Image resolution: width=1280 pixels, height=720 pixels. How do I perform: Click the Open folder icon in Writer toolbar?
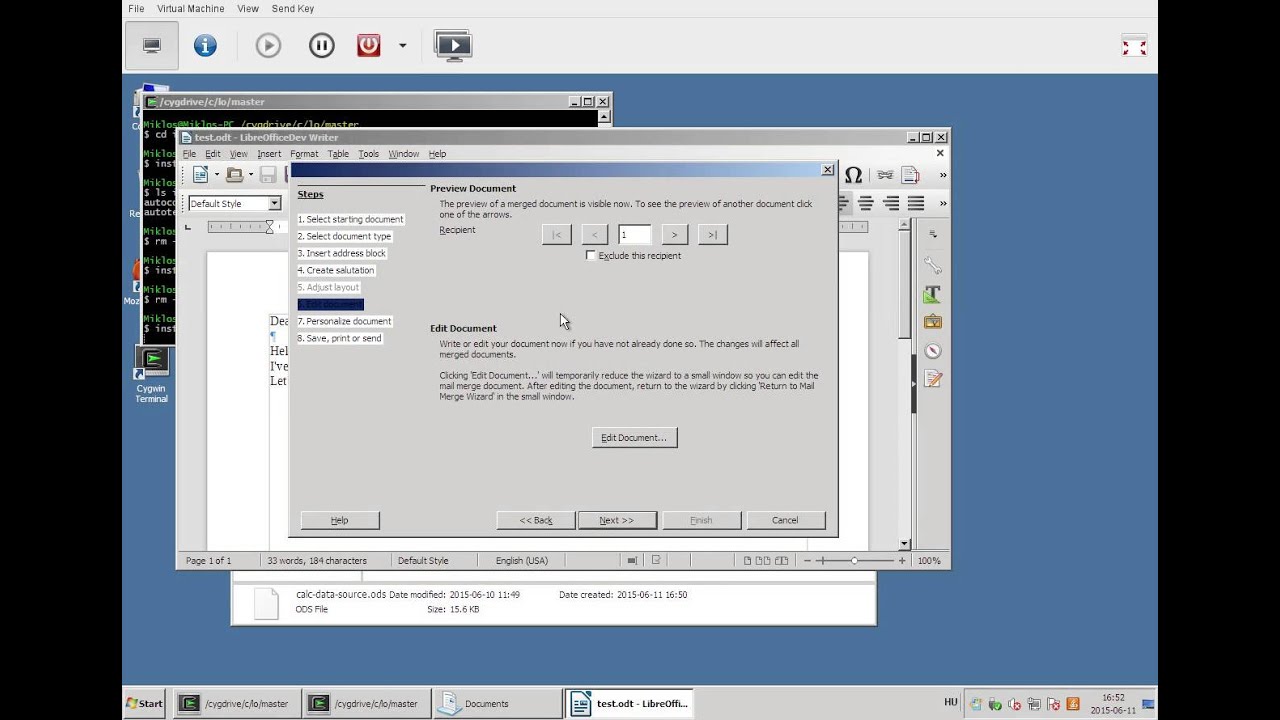[234, 175]
